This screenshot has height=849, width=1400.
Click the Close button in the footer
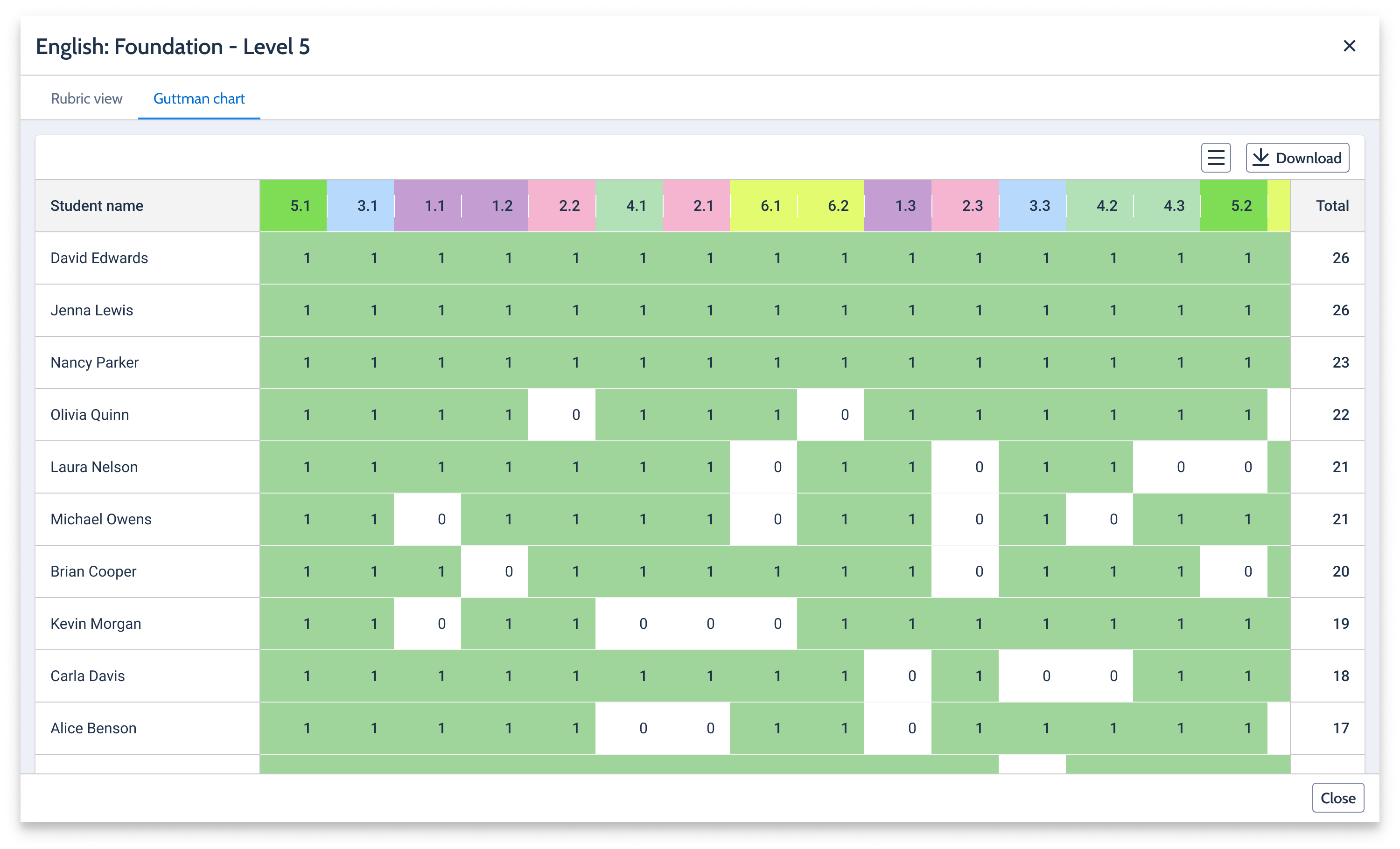click(1337, 797)
